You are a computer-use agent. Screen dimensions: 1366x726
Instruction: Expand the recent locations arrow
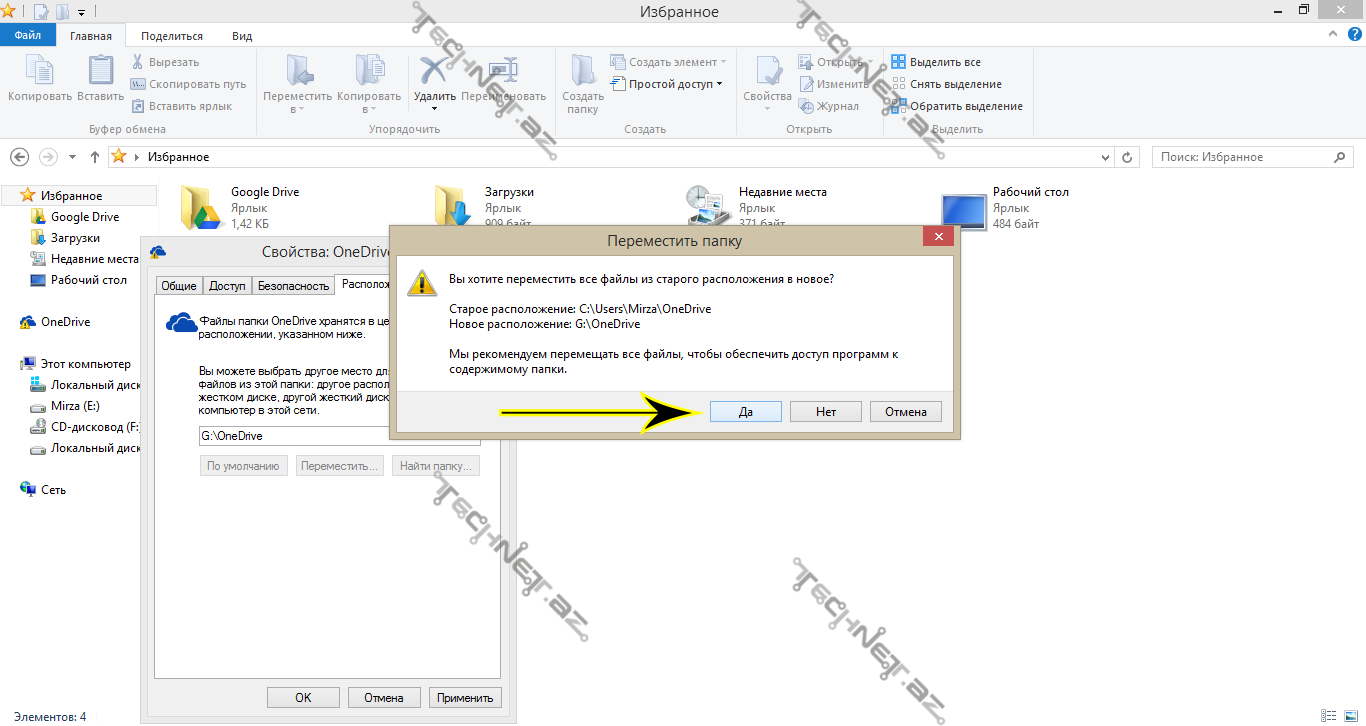click(x=72, y=157)
